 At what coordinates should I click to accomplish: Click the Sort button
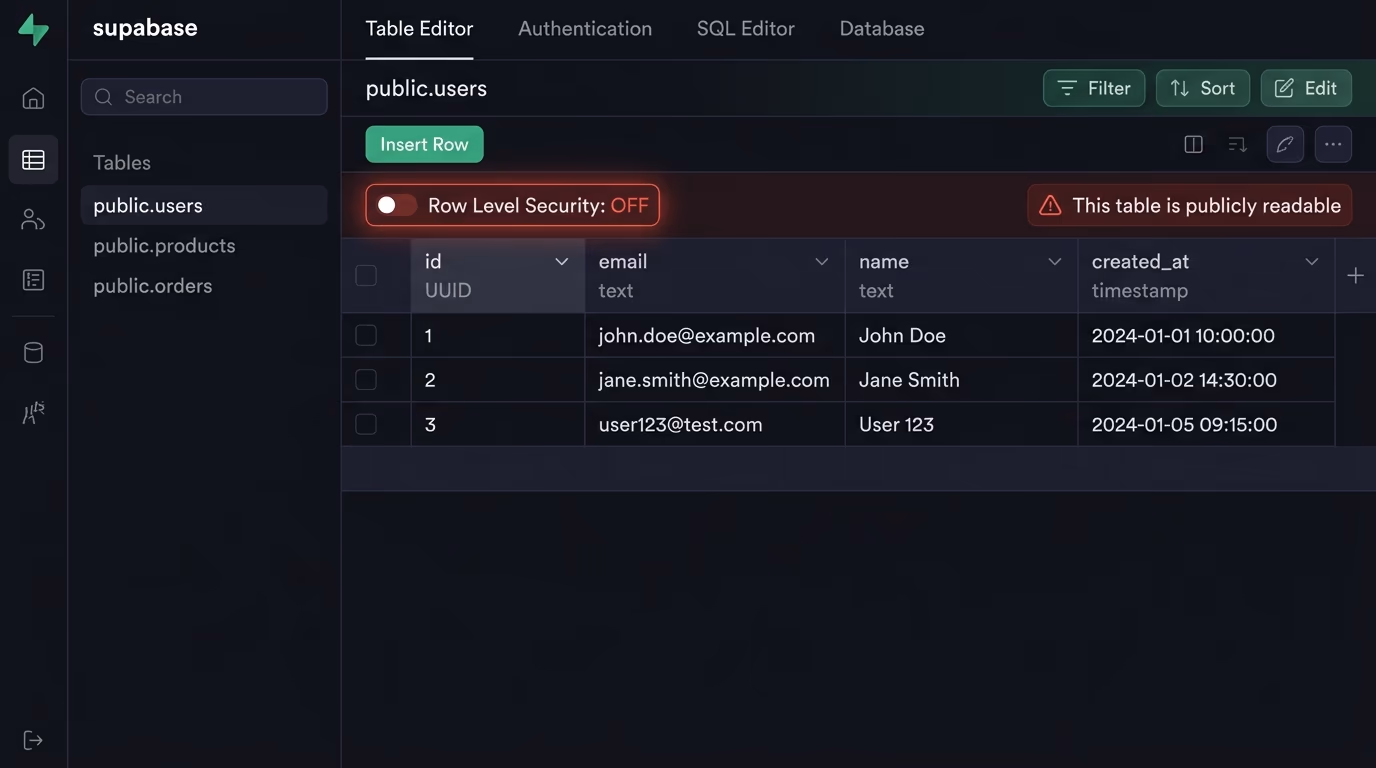1203,88
